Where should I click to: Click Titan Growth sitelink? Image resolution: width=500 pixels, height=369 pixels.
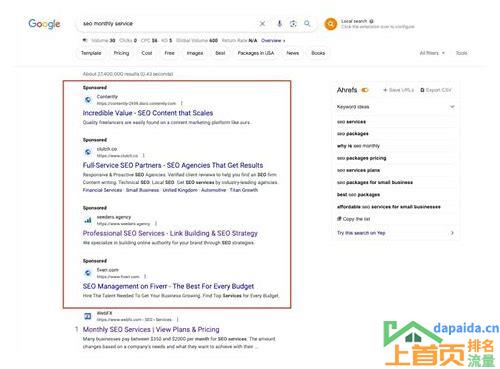point(244,190)
